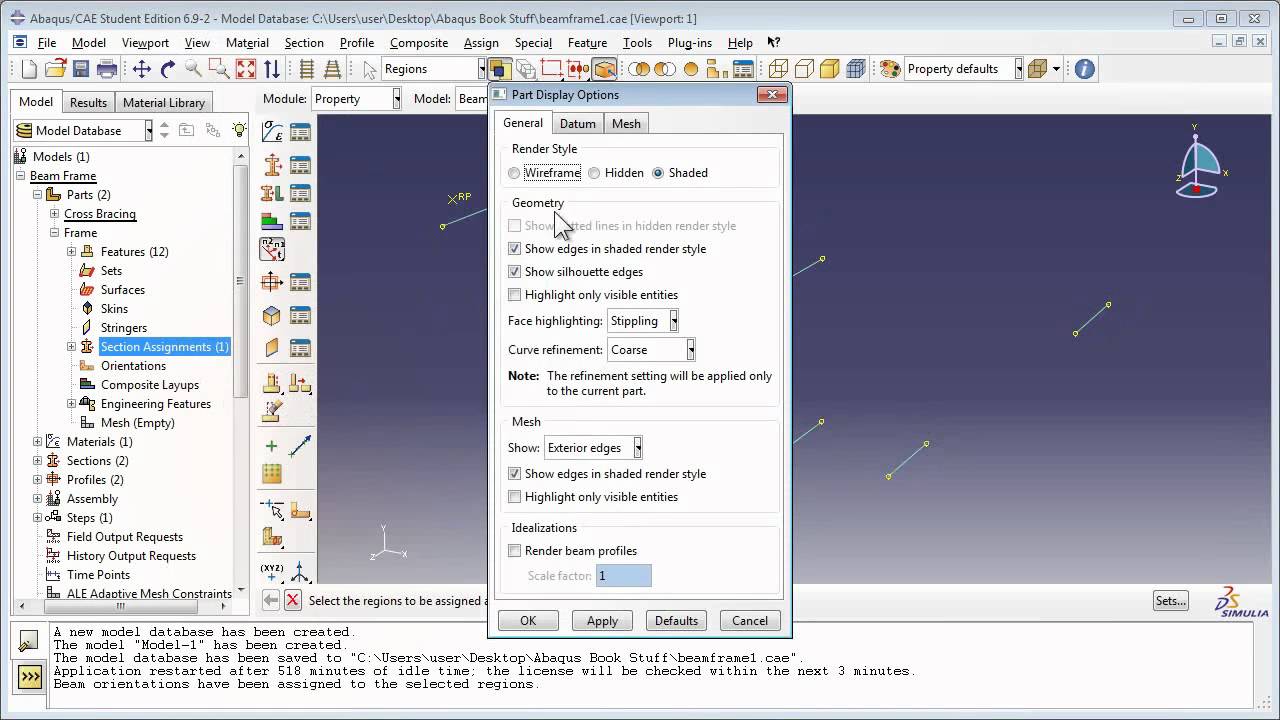
Task: Open the Curve refinement Coarse dropdown
Action: (651, 350)
